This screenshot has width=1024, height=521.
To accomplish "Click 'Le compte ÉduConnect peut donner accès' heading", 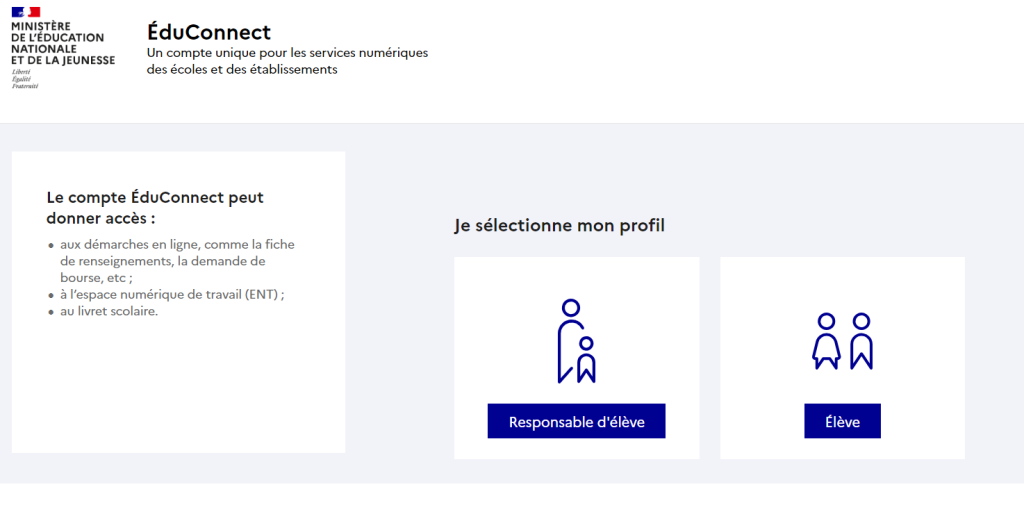I will (x=155, y=208).
